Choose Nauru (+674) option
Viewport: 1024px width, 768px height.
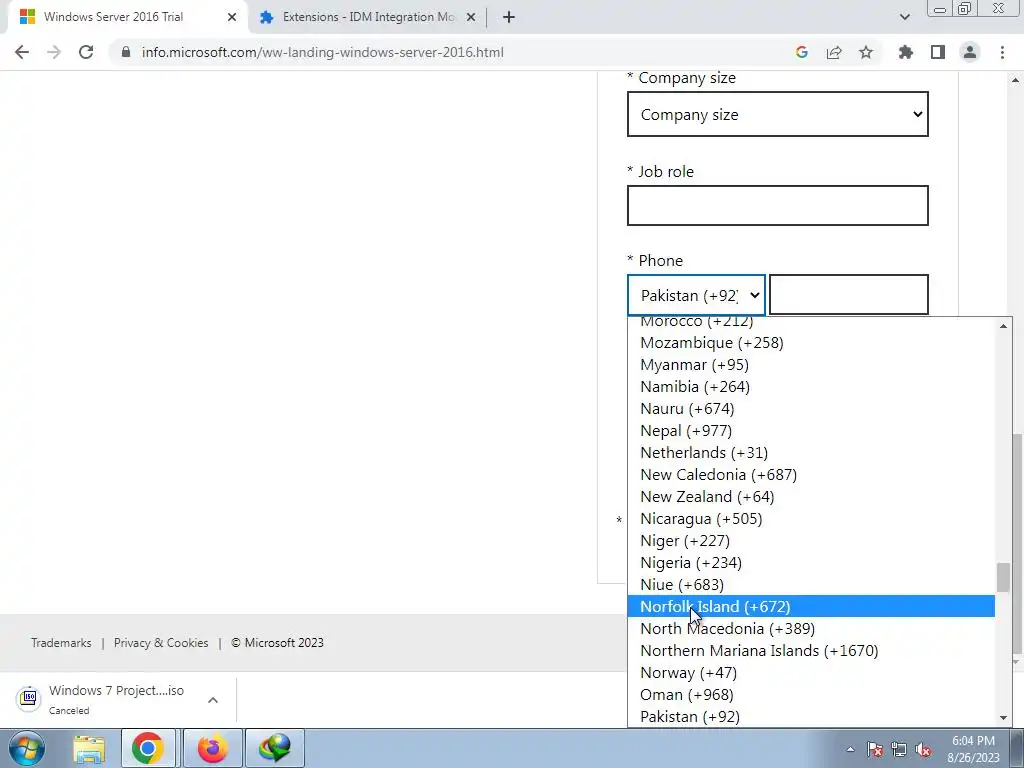(x=811, y=409)
